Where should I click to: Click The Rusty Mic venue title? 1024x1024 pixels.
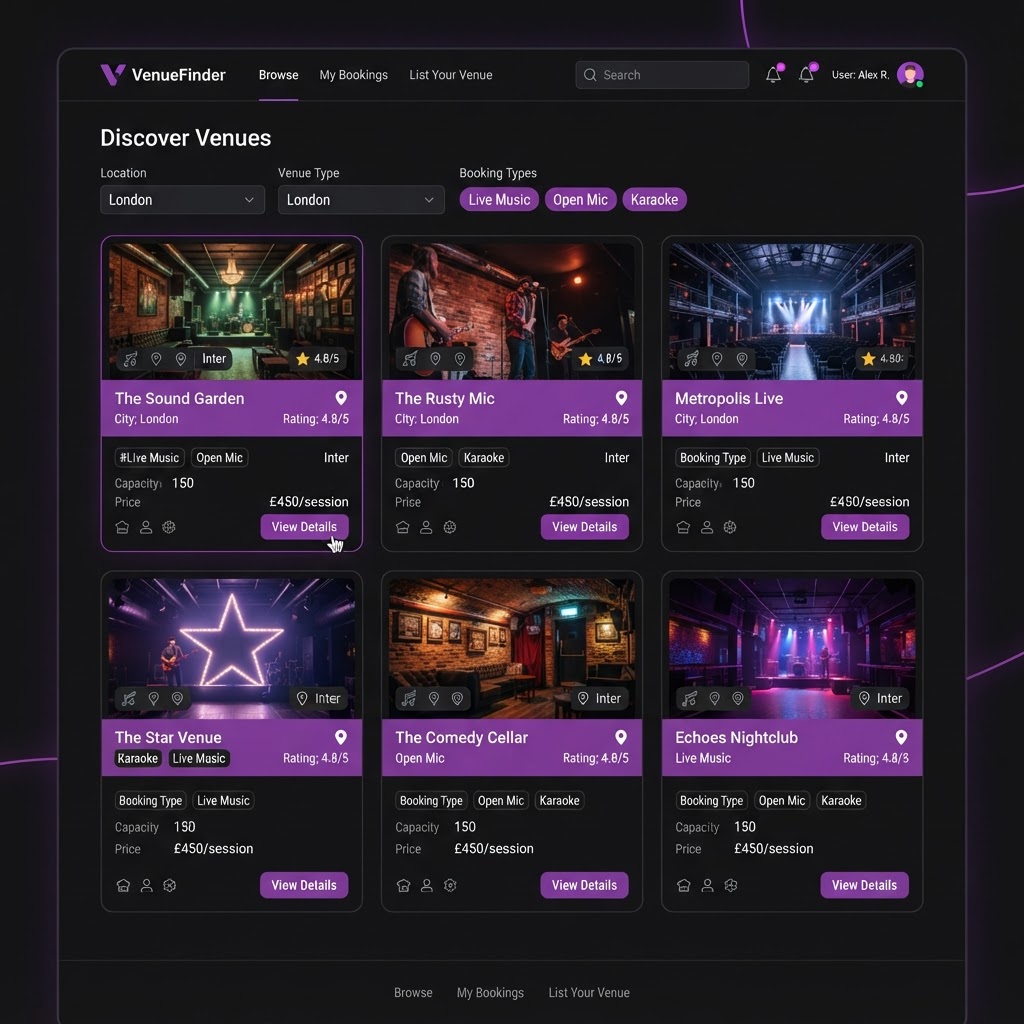(x=445, y=398)
